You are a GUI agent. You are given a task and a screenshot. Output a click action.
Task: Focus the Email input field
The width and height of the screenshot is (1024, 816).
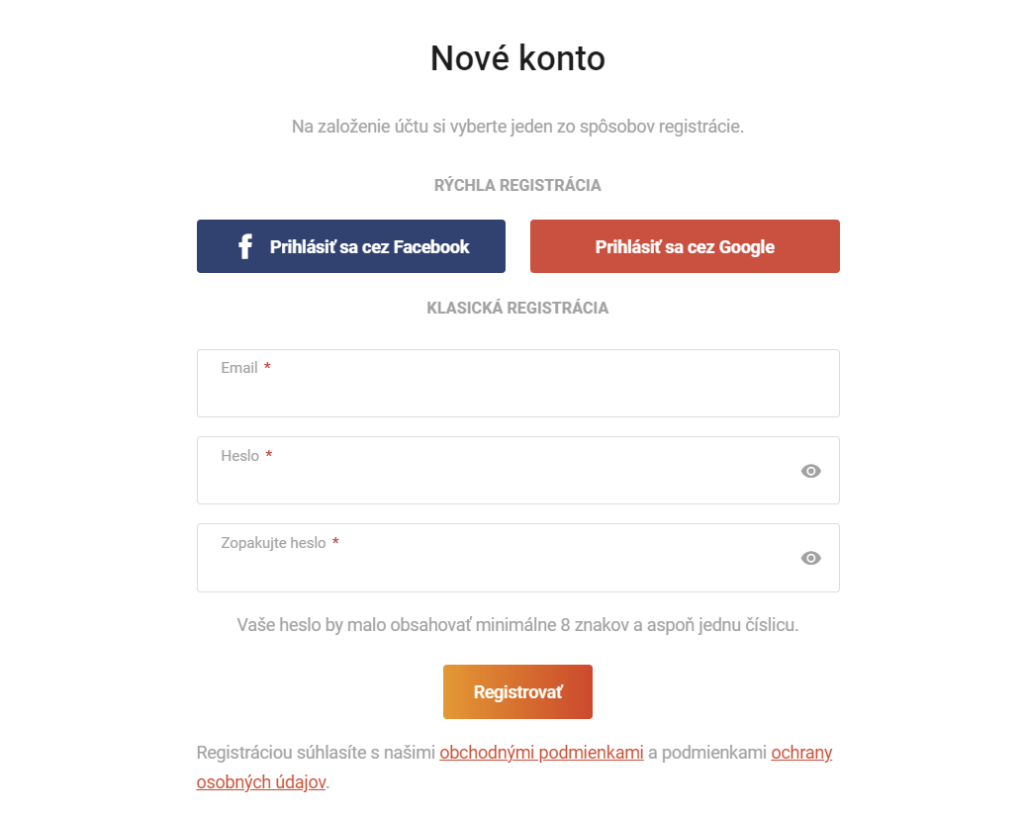click(518, 383)
